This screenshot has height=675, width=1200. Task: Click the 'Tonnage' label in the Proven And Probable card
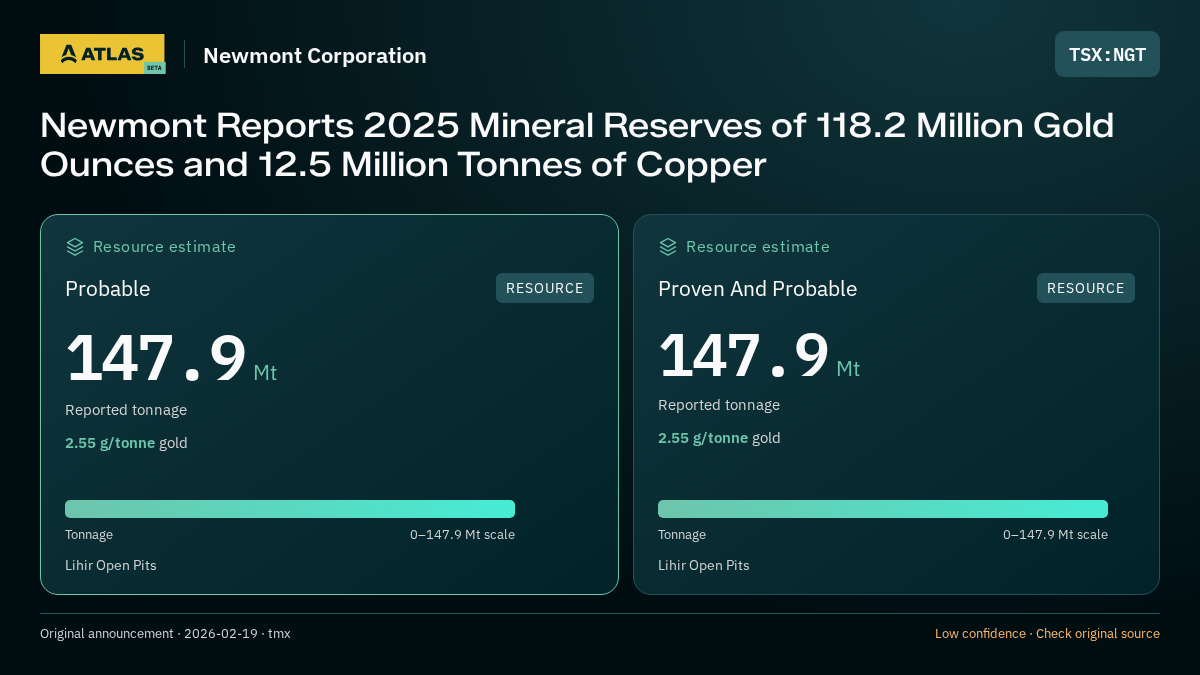(x=682, y=535)
